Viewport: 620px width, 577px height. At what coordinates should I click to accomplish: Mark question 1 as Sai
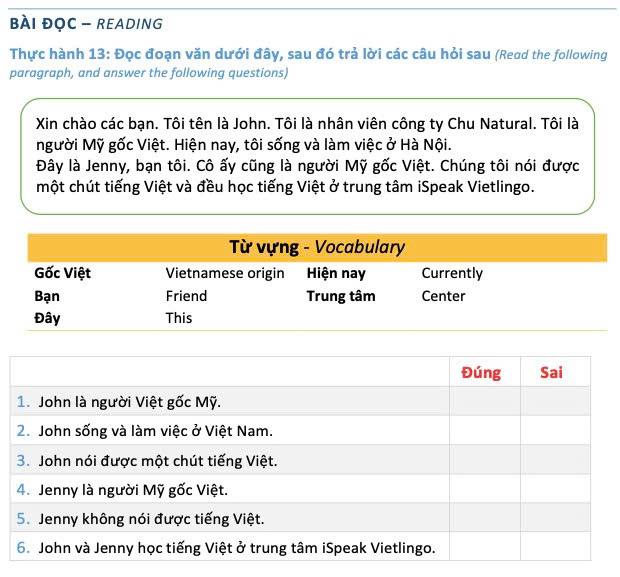[554, 402]
